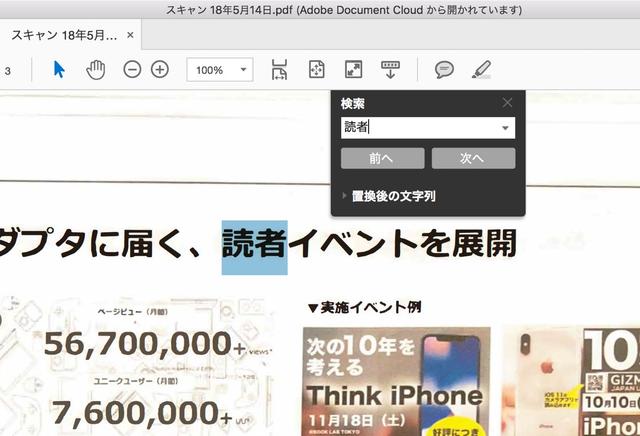Switch to full screen mode icon

point(353,69)
